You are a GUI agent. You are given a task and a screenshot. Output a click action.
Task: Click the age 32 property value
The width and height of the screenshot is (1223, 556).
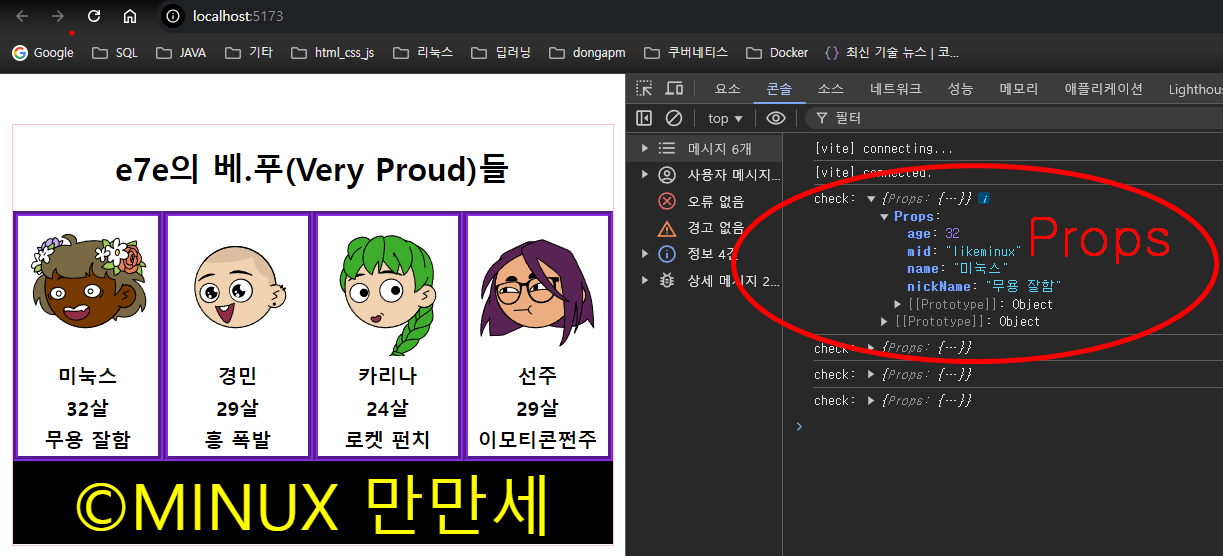(x=953, y=234)
